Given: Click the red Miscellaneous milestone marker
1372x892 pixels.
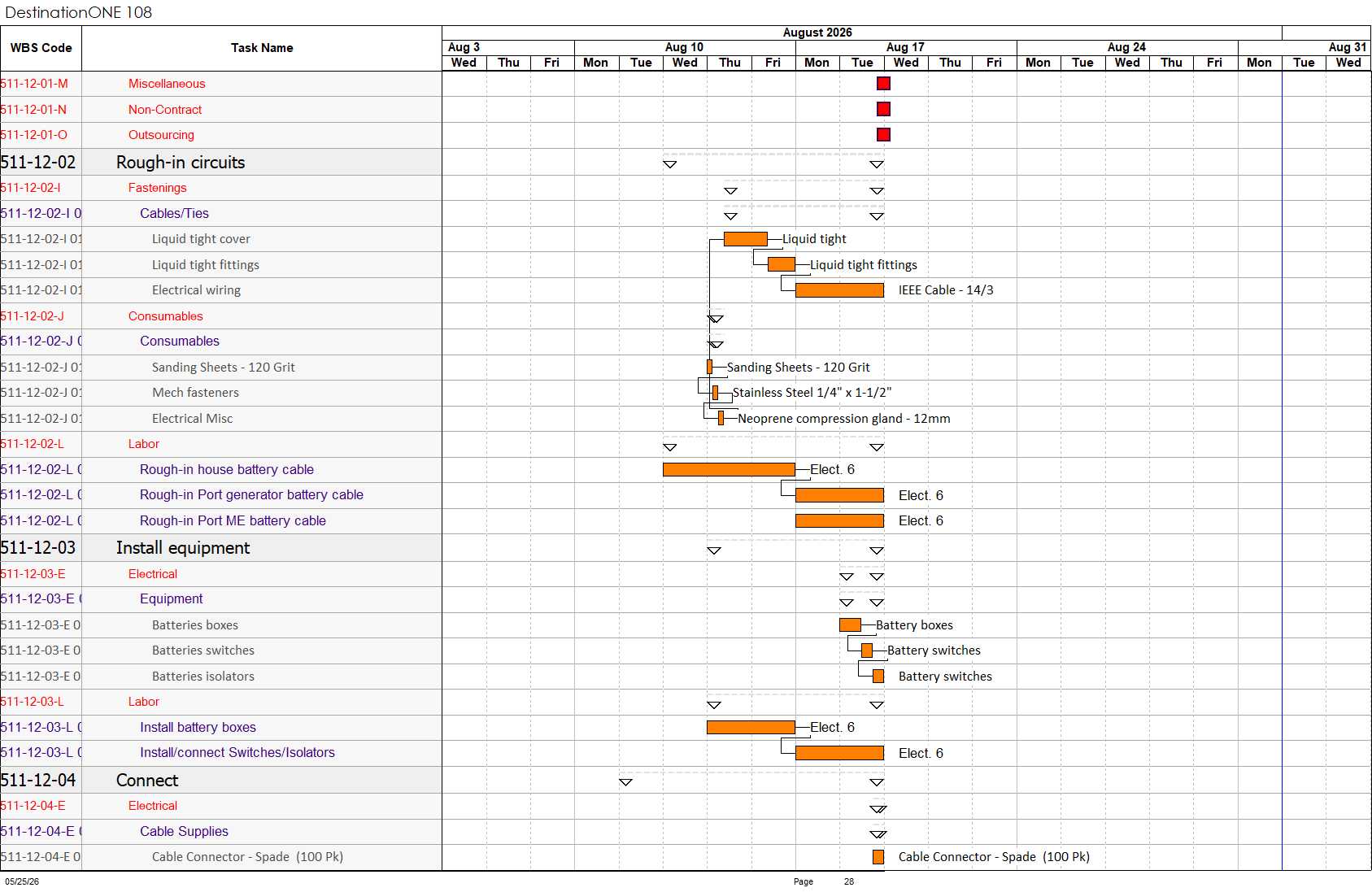Looking at the screenshot, I should coord(883,83).
